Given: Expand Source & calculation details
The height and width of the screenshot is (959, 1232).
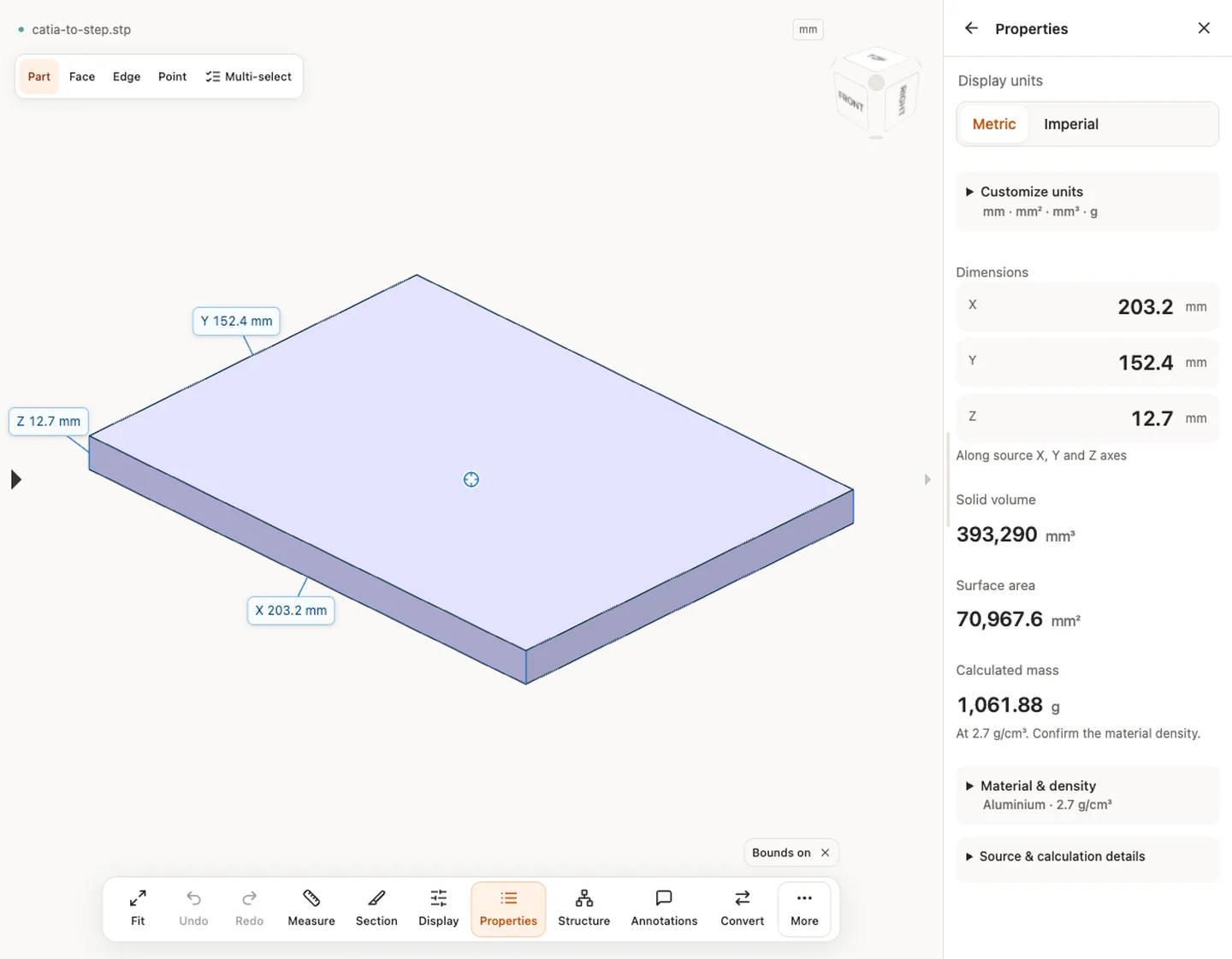Looking at the screenshot, I should click(x=1087, y=856).
